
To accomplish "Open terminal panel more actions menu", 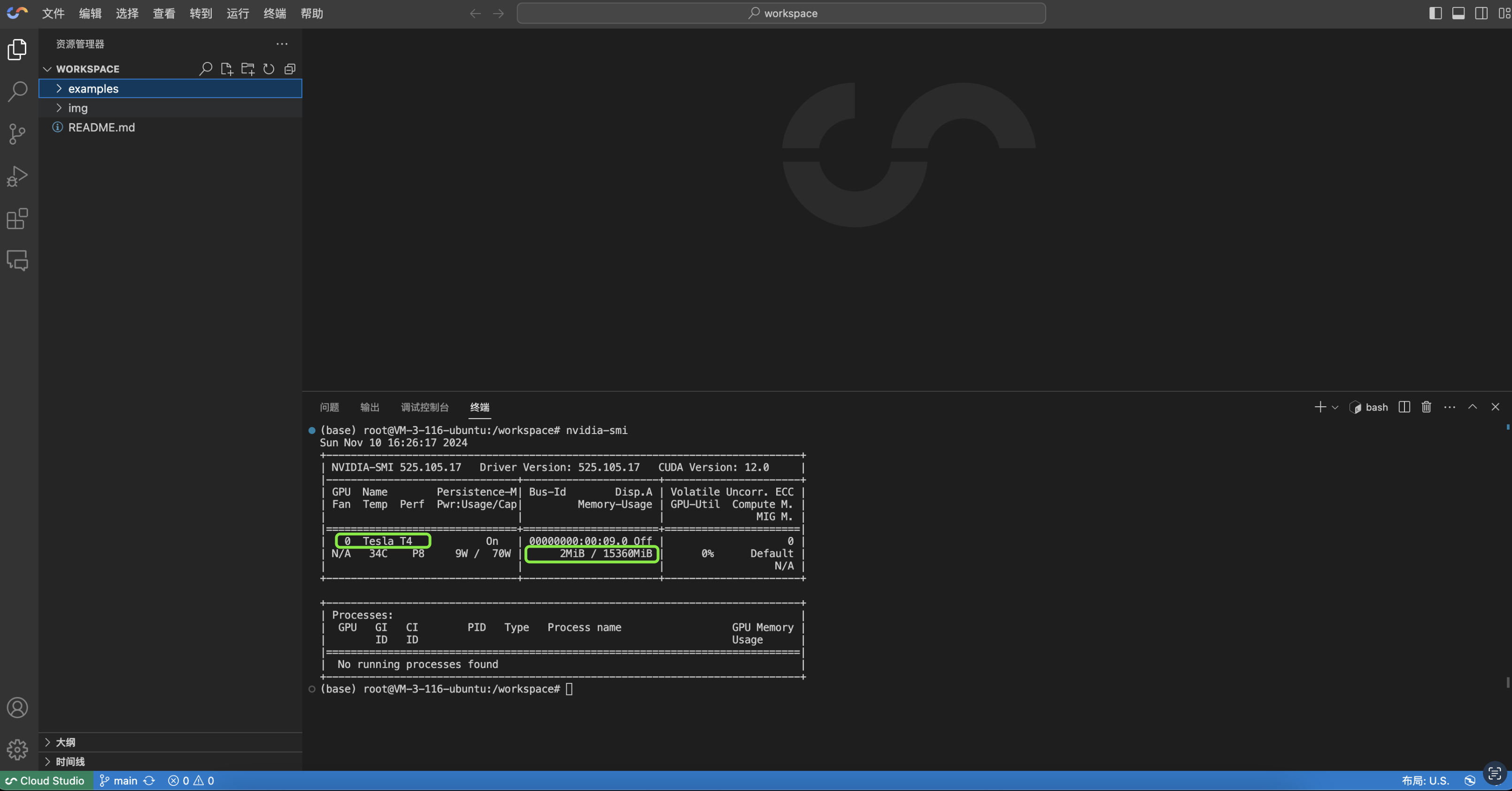I will (x=1450, y=407).
